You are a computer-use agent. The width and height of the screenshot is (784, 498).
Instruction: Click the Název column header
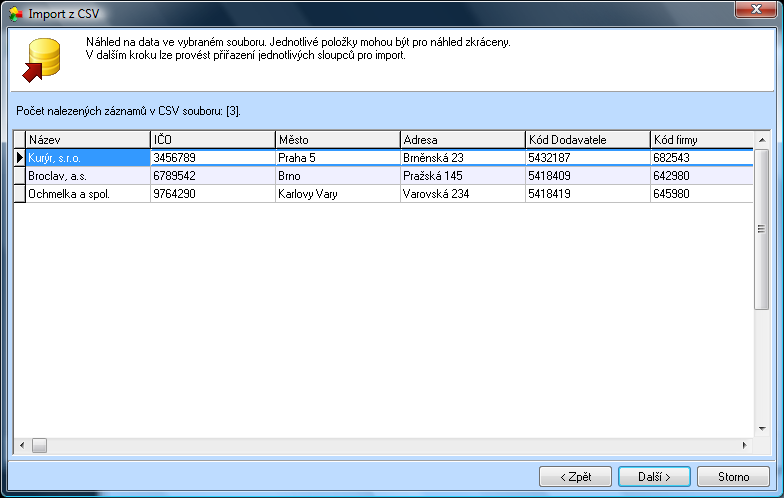point(88,140)
